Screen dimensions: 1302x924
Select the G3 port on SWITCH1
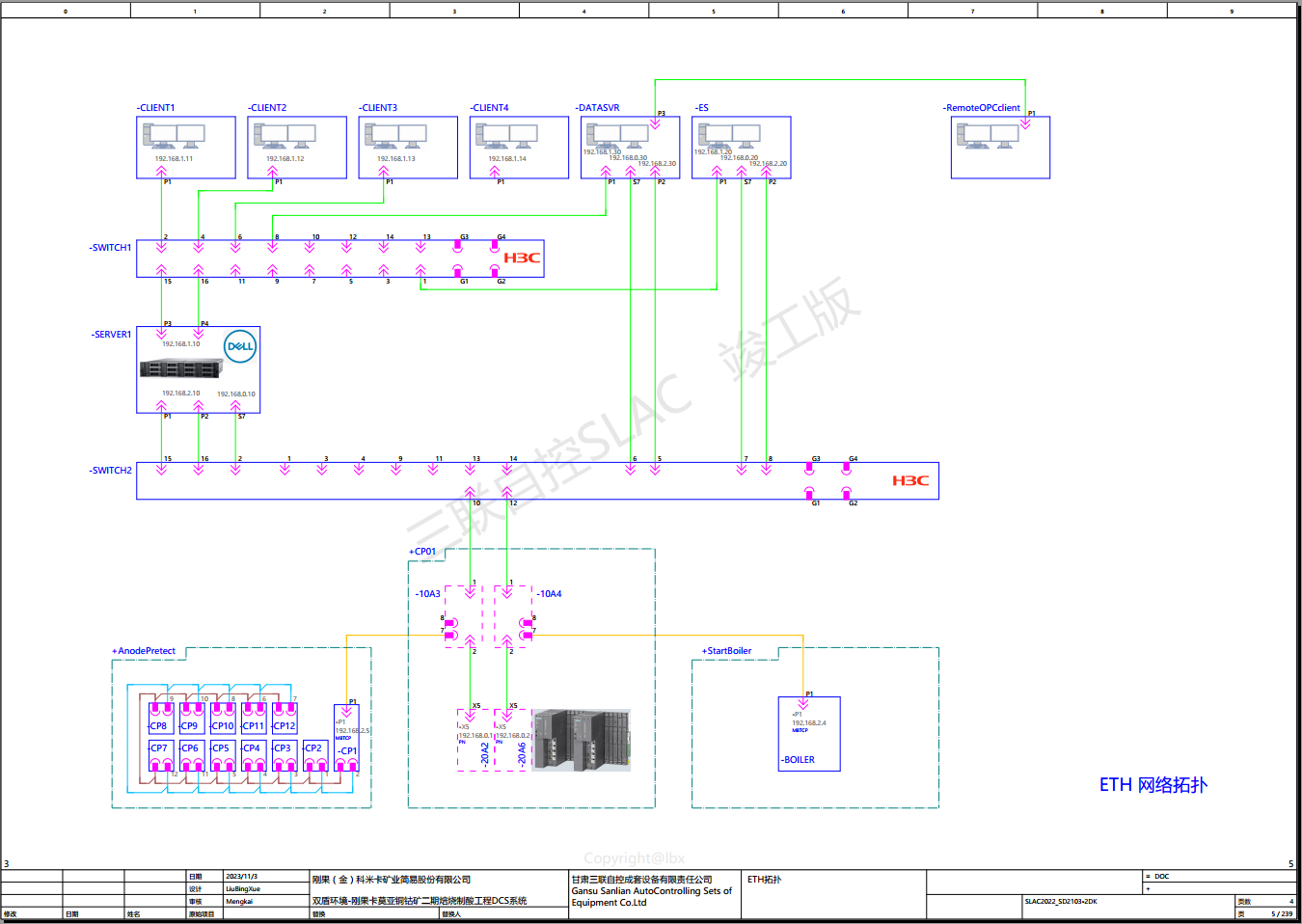pos(457,247)
